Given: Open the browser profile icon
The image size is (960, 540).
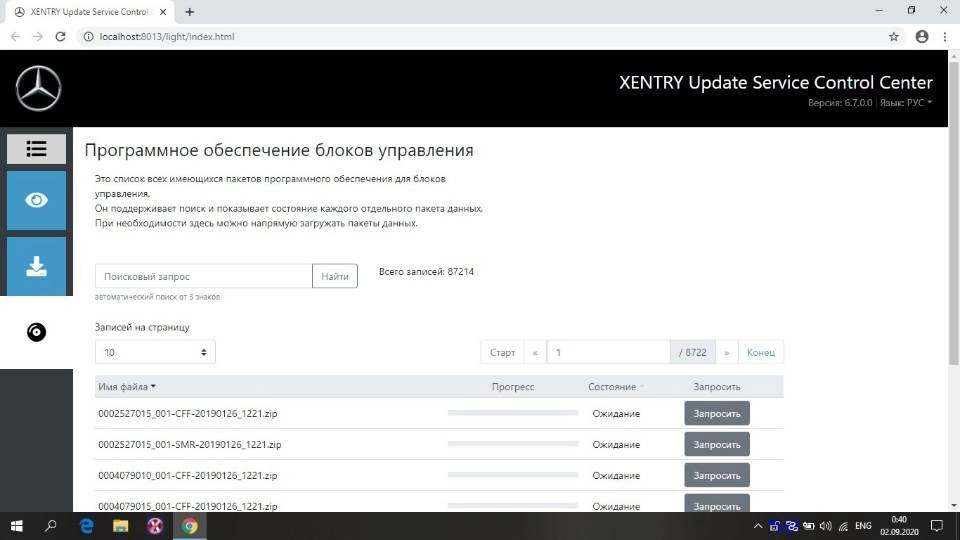Looking at the screenshot, I should pyautogui.click(x=921, y=37).
